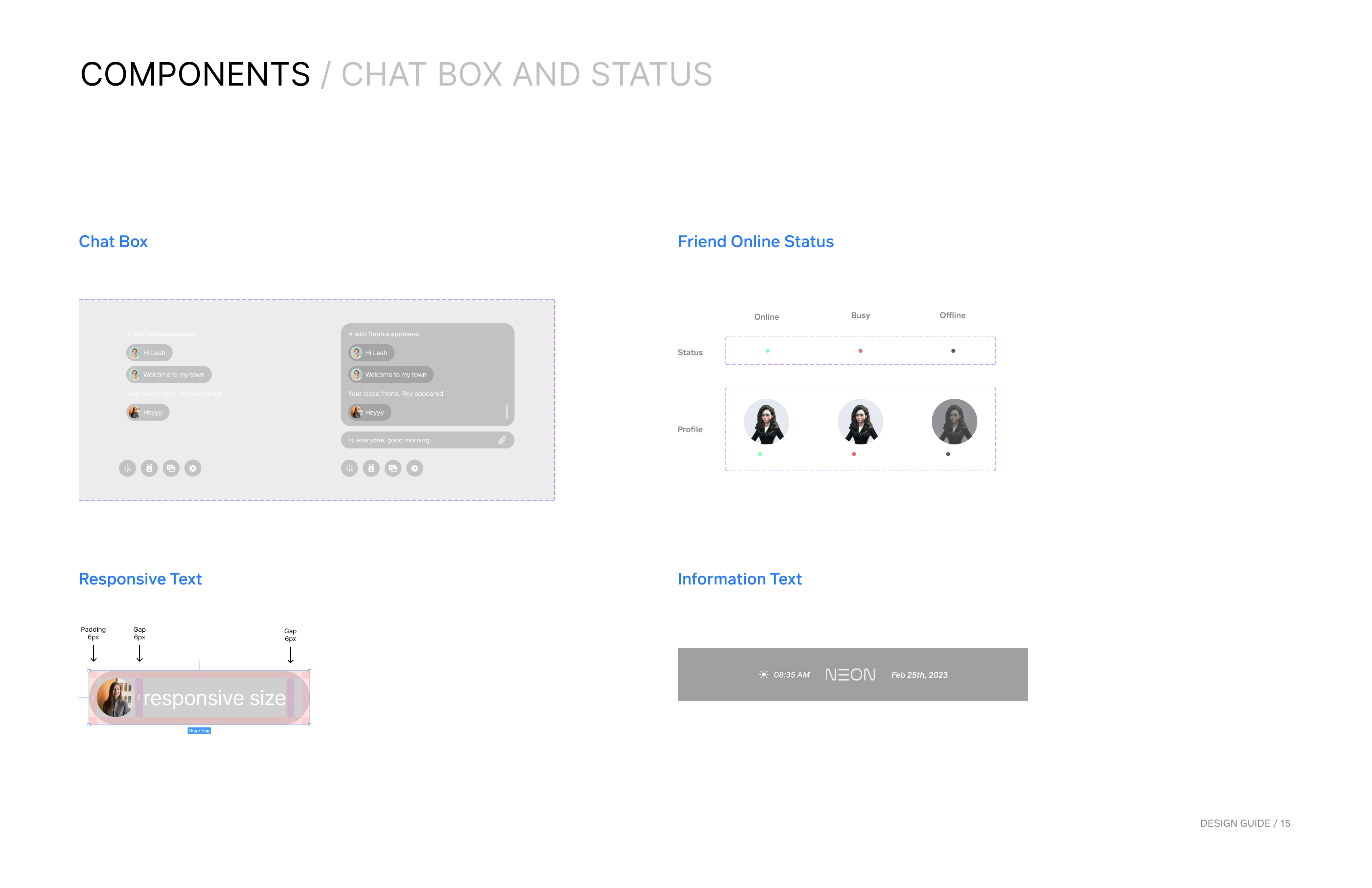Click "Welcome to my town" bubble in left chat
This screenshot has width=1372, height=888.
169,375
